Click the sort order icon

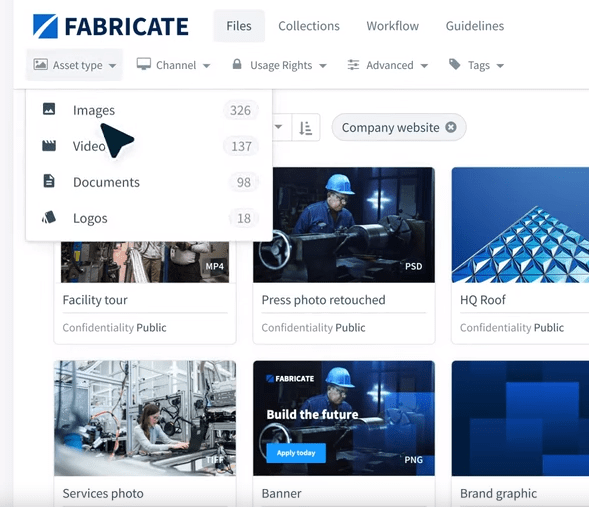point(306,128)
